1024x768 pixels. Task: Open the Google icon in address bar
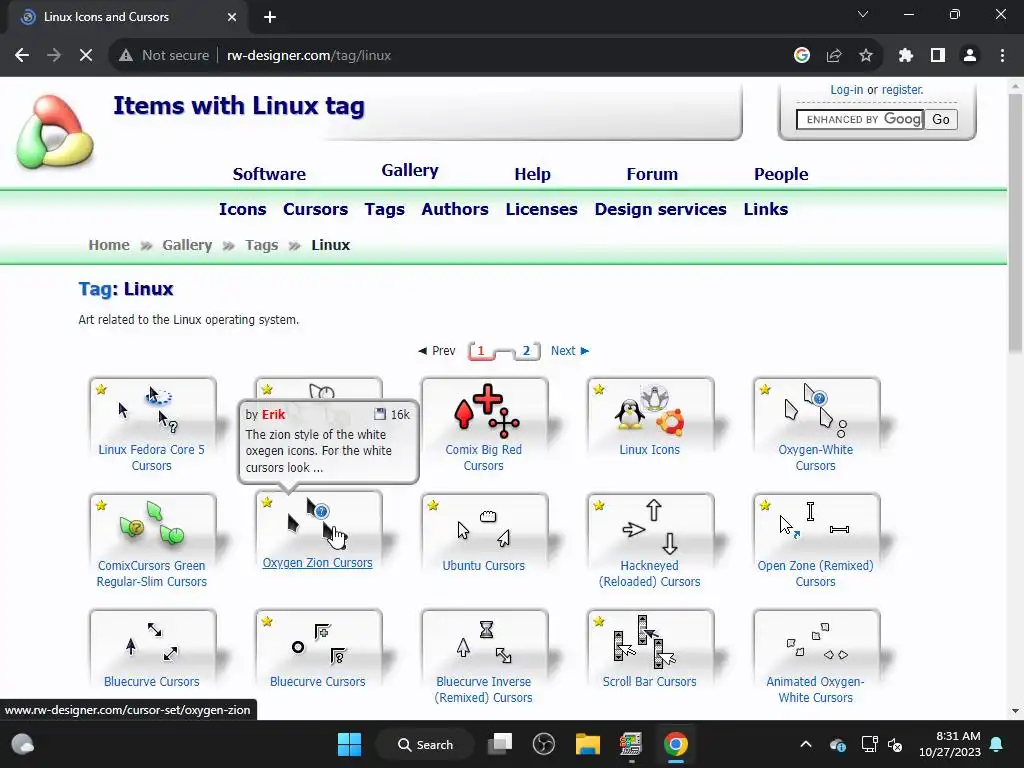802,56
